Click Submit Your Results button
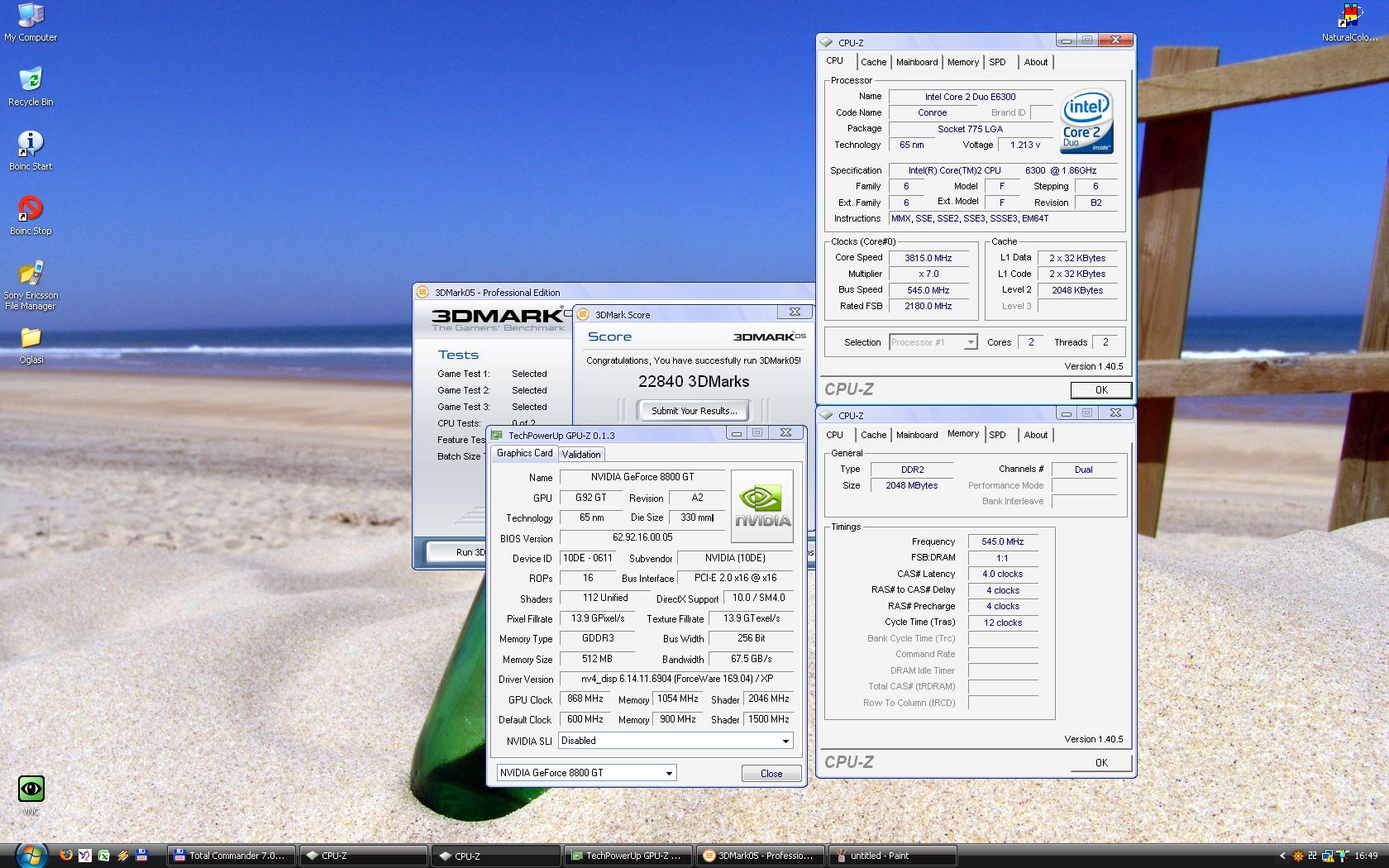The height and width of the screenshot is (868, 1389). pos(694,411)
